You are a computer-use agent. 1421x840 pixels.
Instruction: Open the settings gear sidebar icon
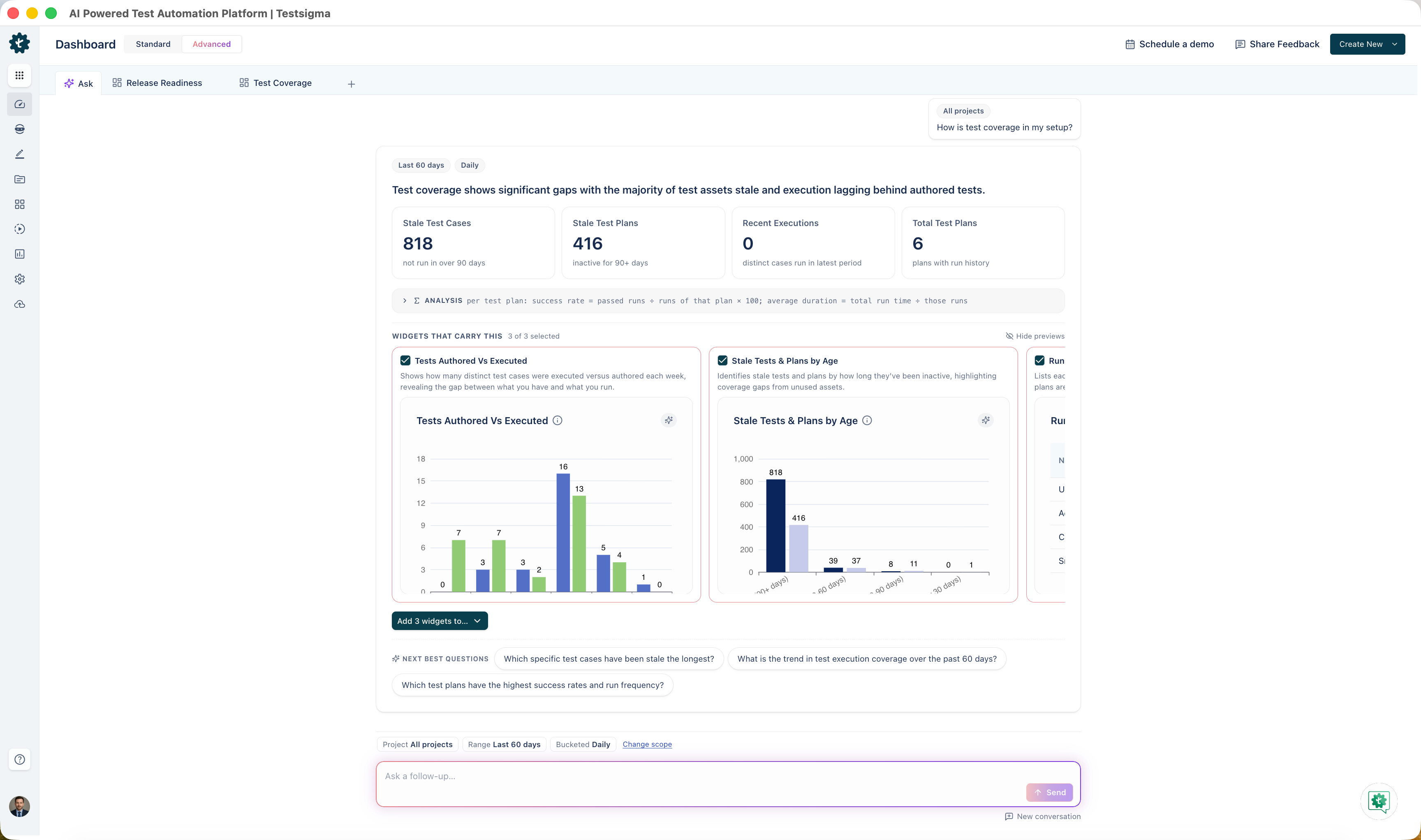19,279
